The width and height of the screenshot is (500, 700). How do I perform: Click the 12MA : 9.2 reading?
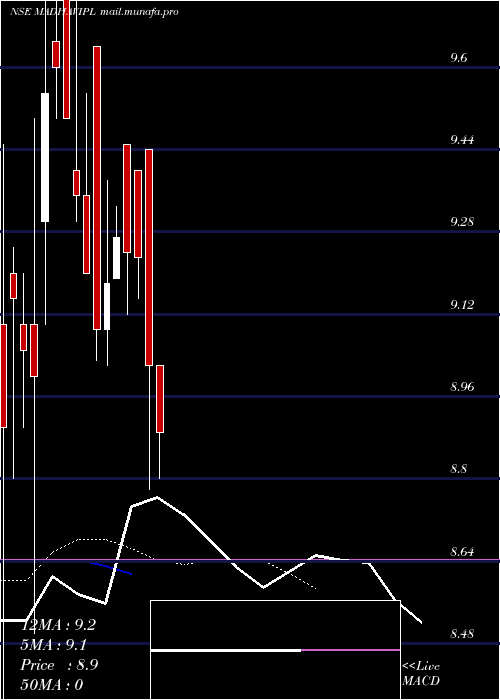pos(58,625)
